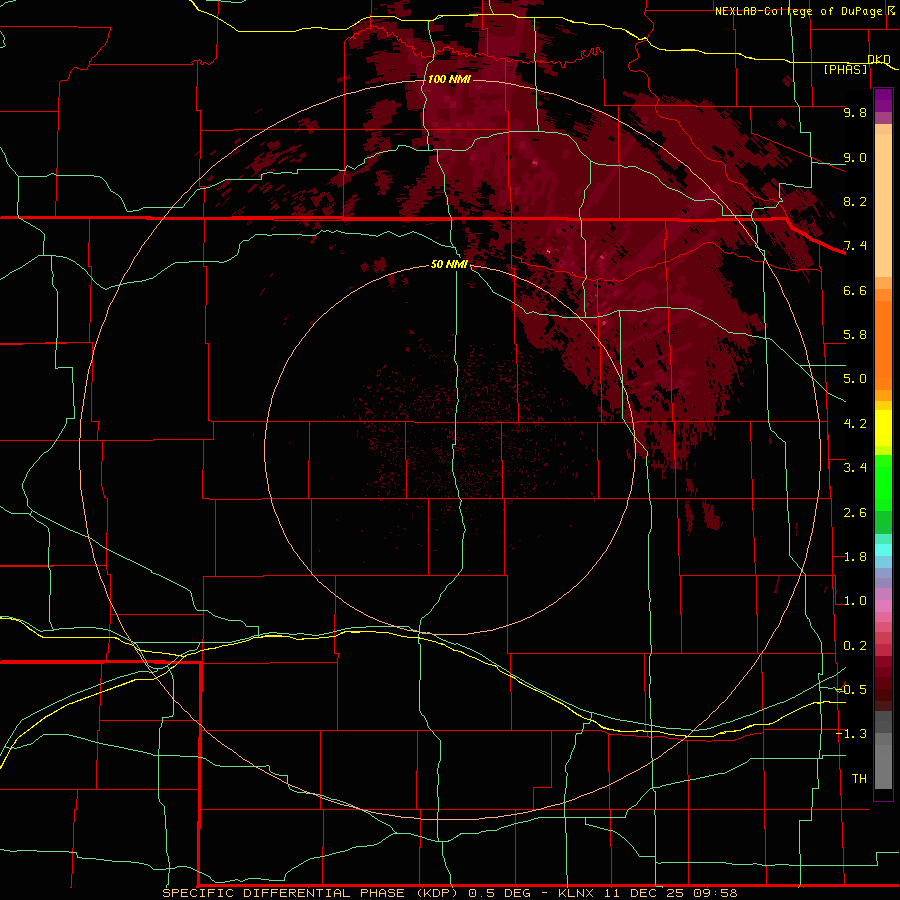Click the 1.8 value on the color scale
Screen dimensions: 900x900
[x=855, y=557]
